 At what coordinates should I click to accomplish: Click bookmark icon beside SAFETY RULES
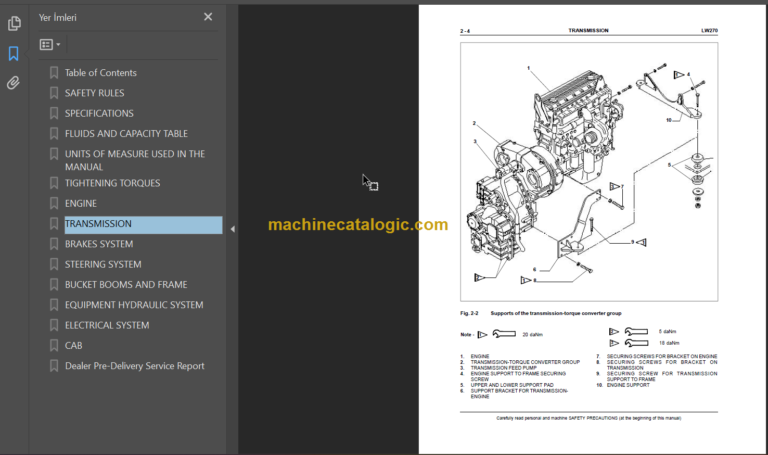pos(54,93)
